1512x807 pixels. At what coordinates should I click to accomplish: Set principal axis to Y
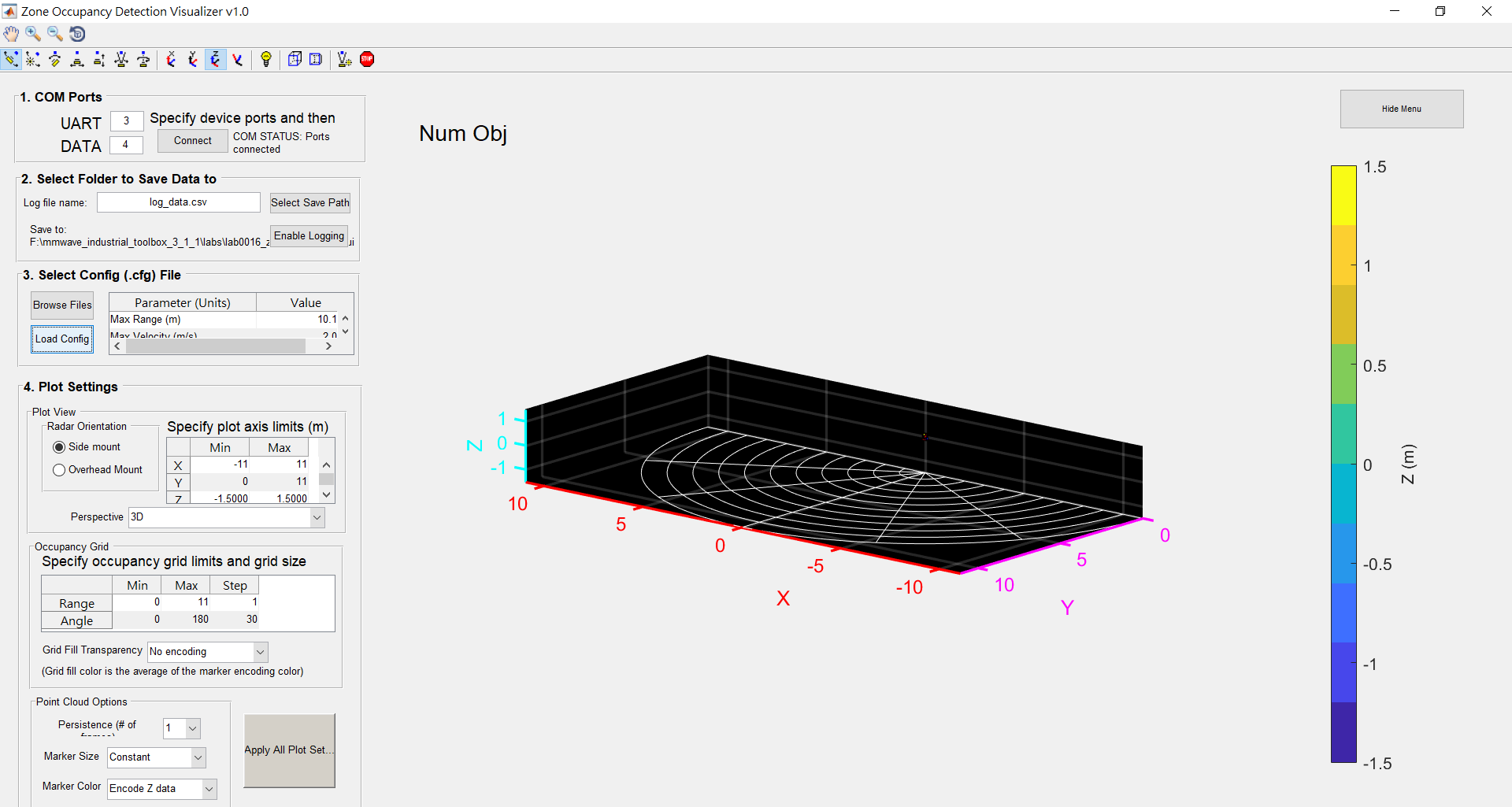(x=193, y=59)
